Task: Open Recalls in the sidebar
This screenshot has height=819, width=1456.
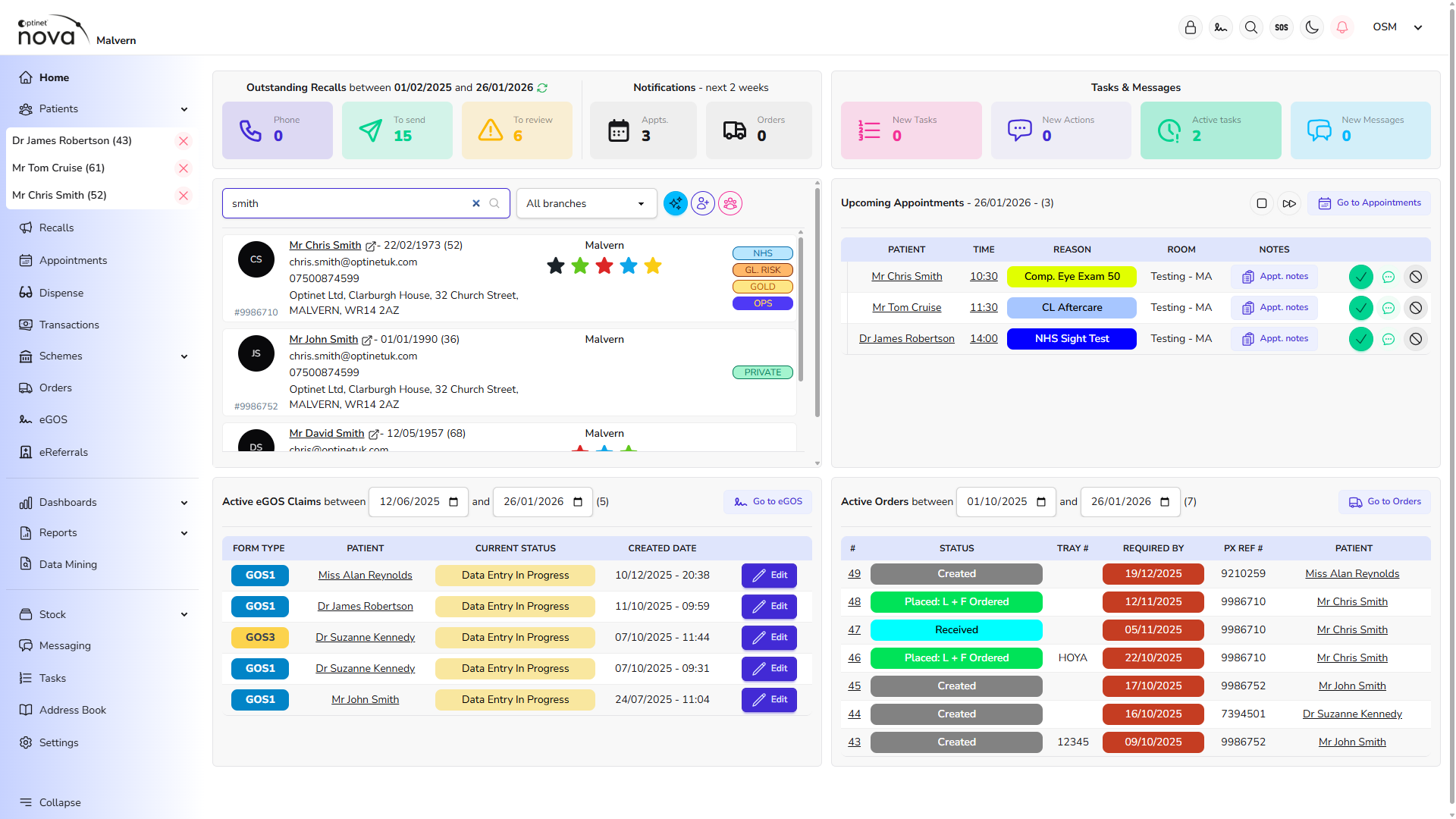Action: pos(56,227)
